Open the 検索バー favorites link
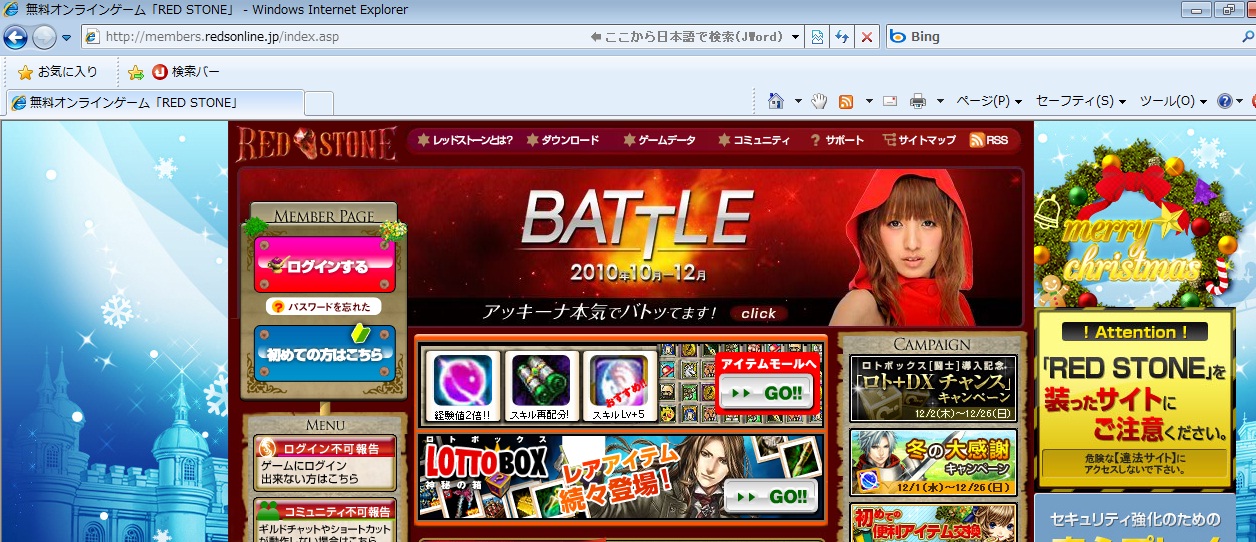The image size is (1256, 542). (185, 72)
